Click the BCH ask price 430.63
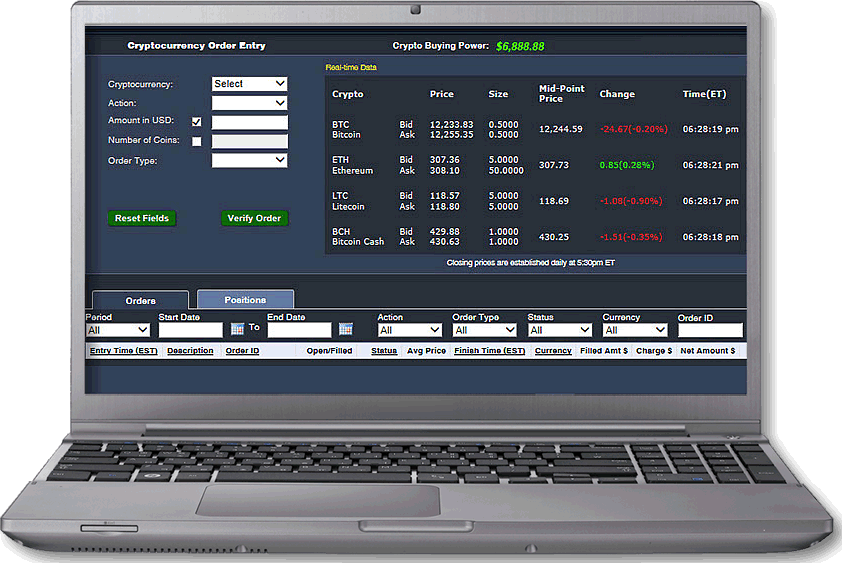This screenshot has height=563, width=842. click(445, 242)
